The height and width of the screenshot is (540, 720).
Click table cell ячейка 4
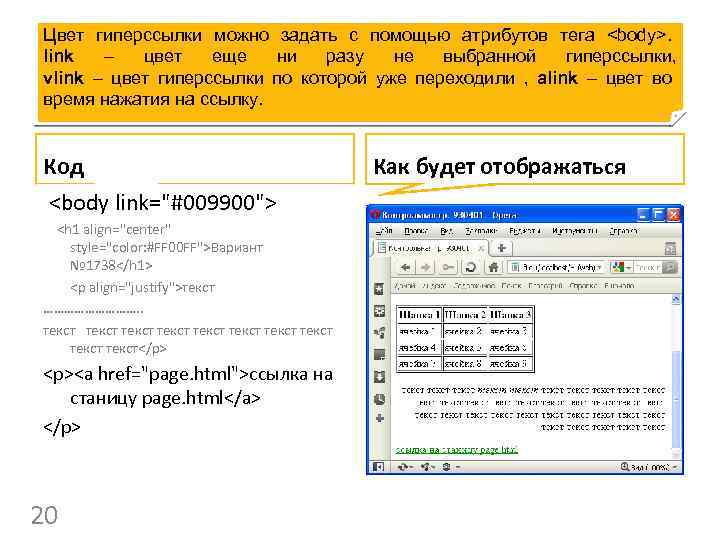[419, 348]
